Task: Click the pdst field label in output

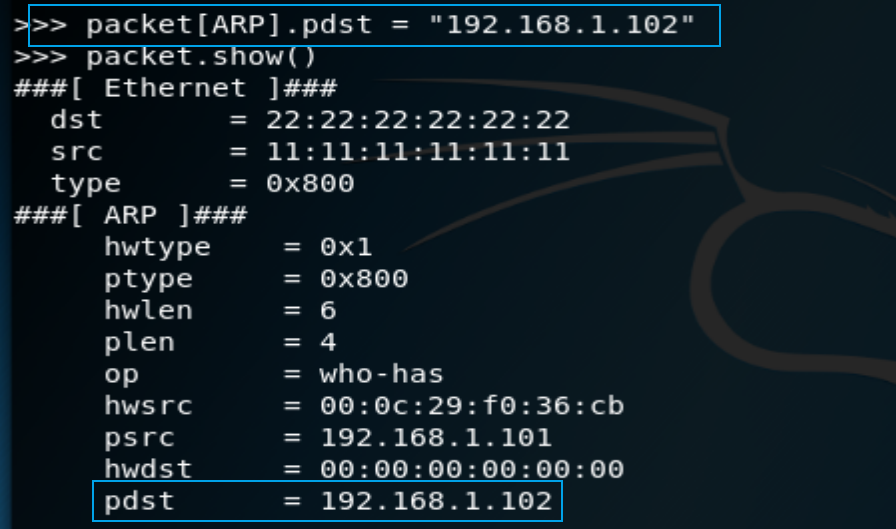Action: [x=139, y=503]
